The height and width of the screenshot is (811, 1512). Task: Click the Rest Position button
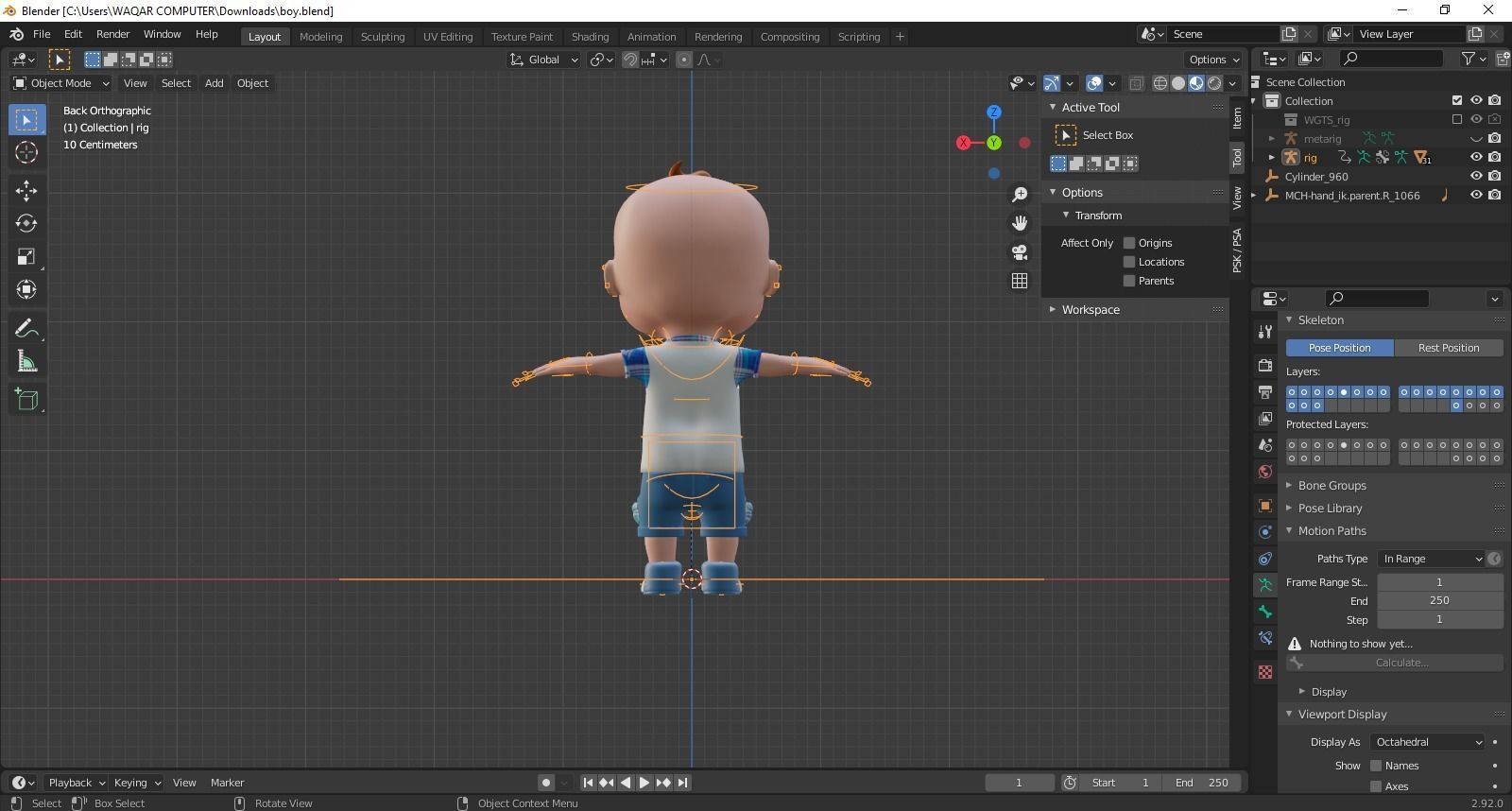pyautogui.click(x=1449, y=348)
